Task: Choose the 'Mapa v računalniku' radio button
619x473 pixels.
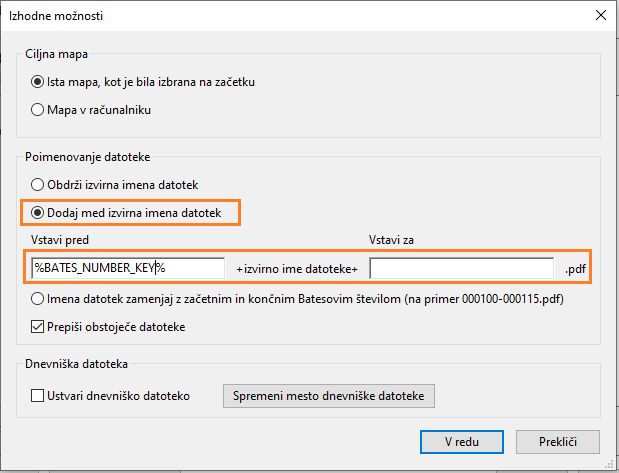Action: (x=39, y=109)
